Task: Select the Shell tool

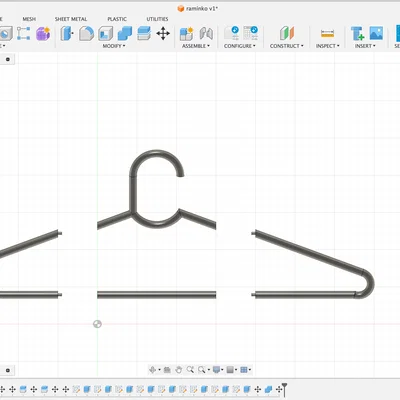Action: [106, 34]
